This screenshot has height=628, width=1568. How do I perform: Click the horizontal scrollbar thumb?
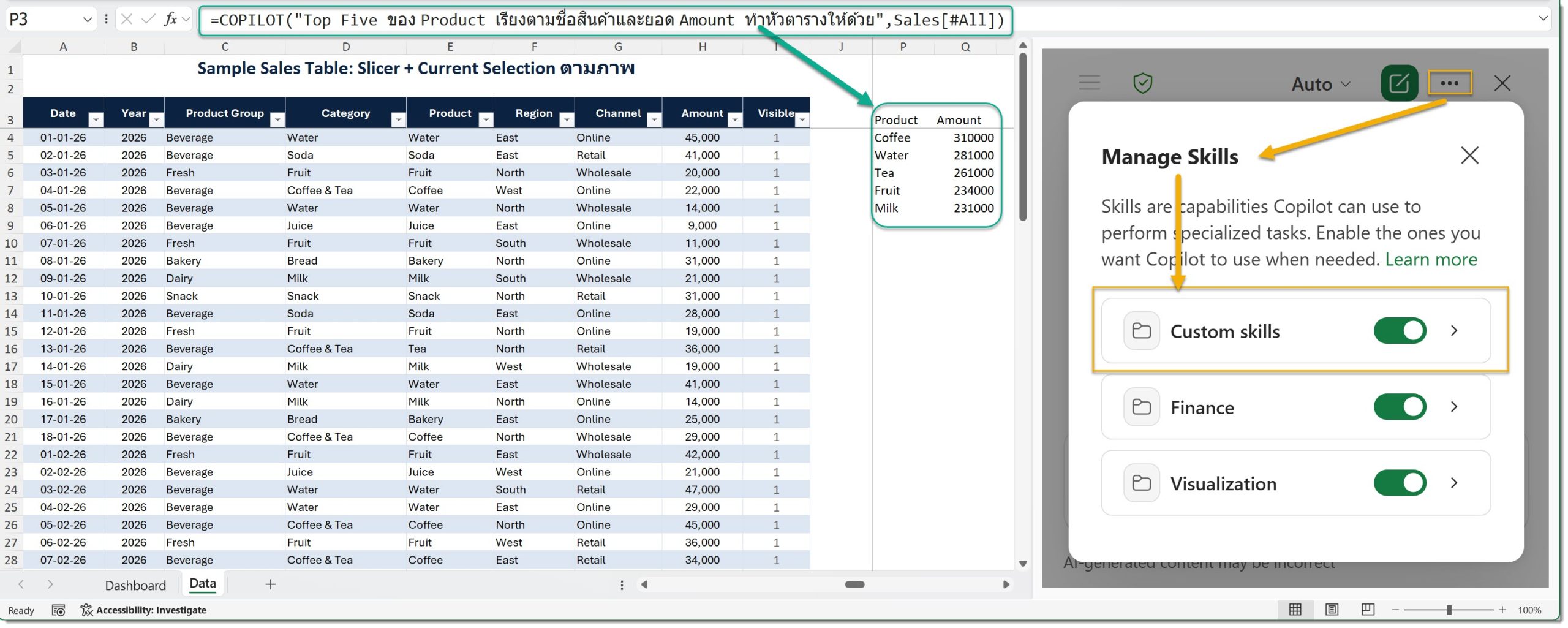[854, 584]
